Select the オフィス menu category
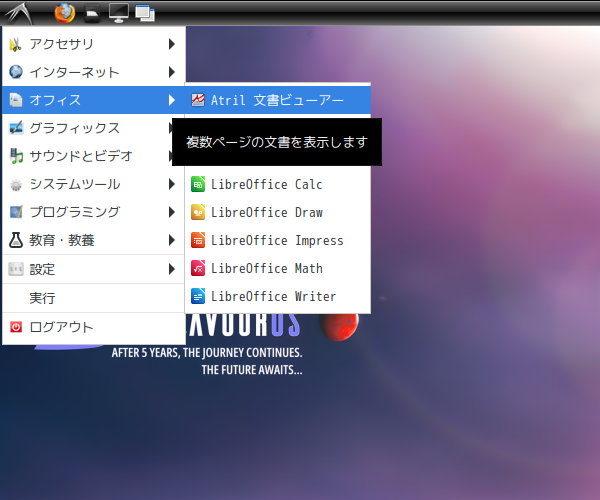The width and height of the screenshot is (600, 500). 94,100
